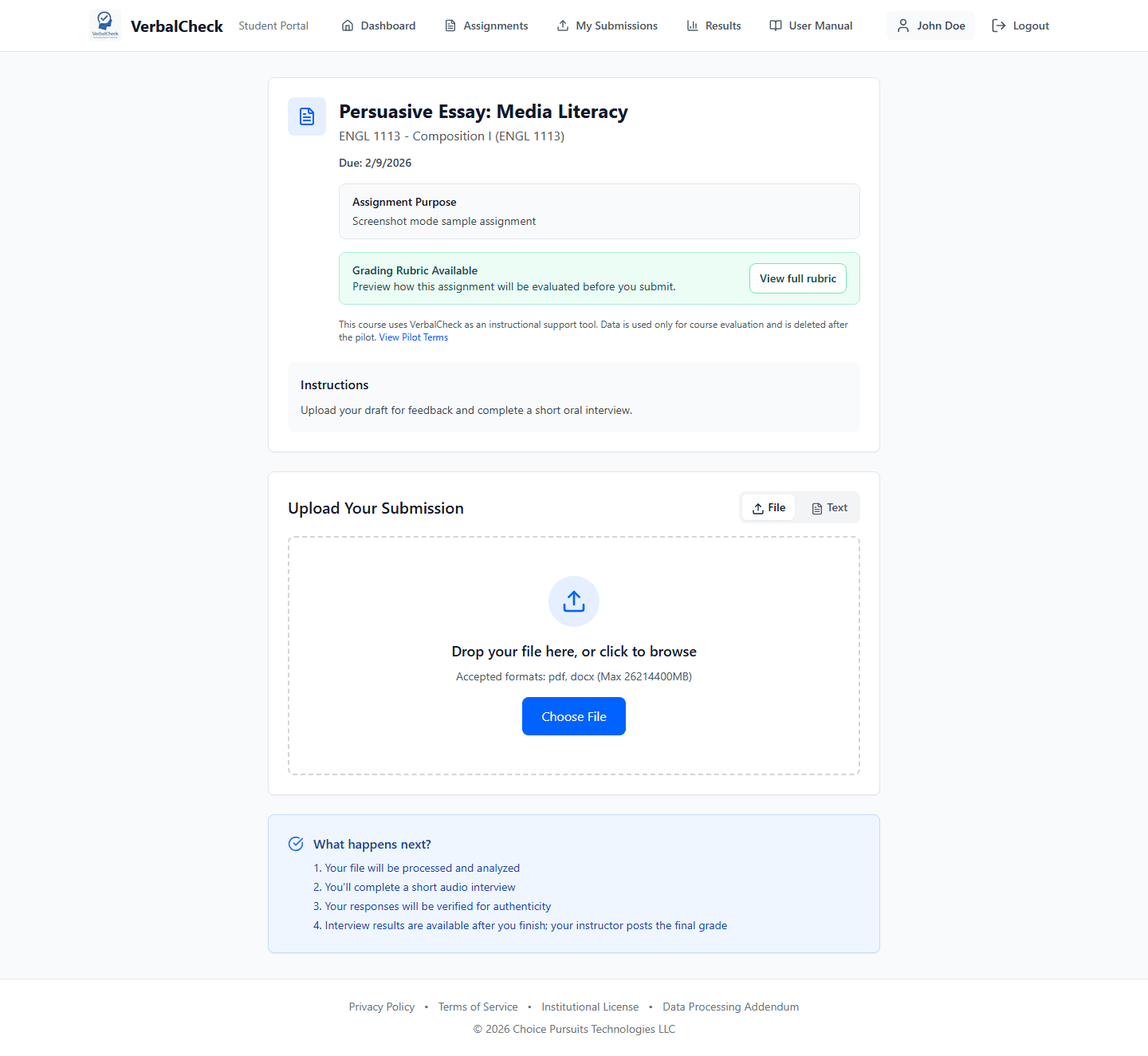Click the Student Portal label
Image resolution: width=1148 pixels, height=1056 pixels.
273,25
